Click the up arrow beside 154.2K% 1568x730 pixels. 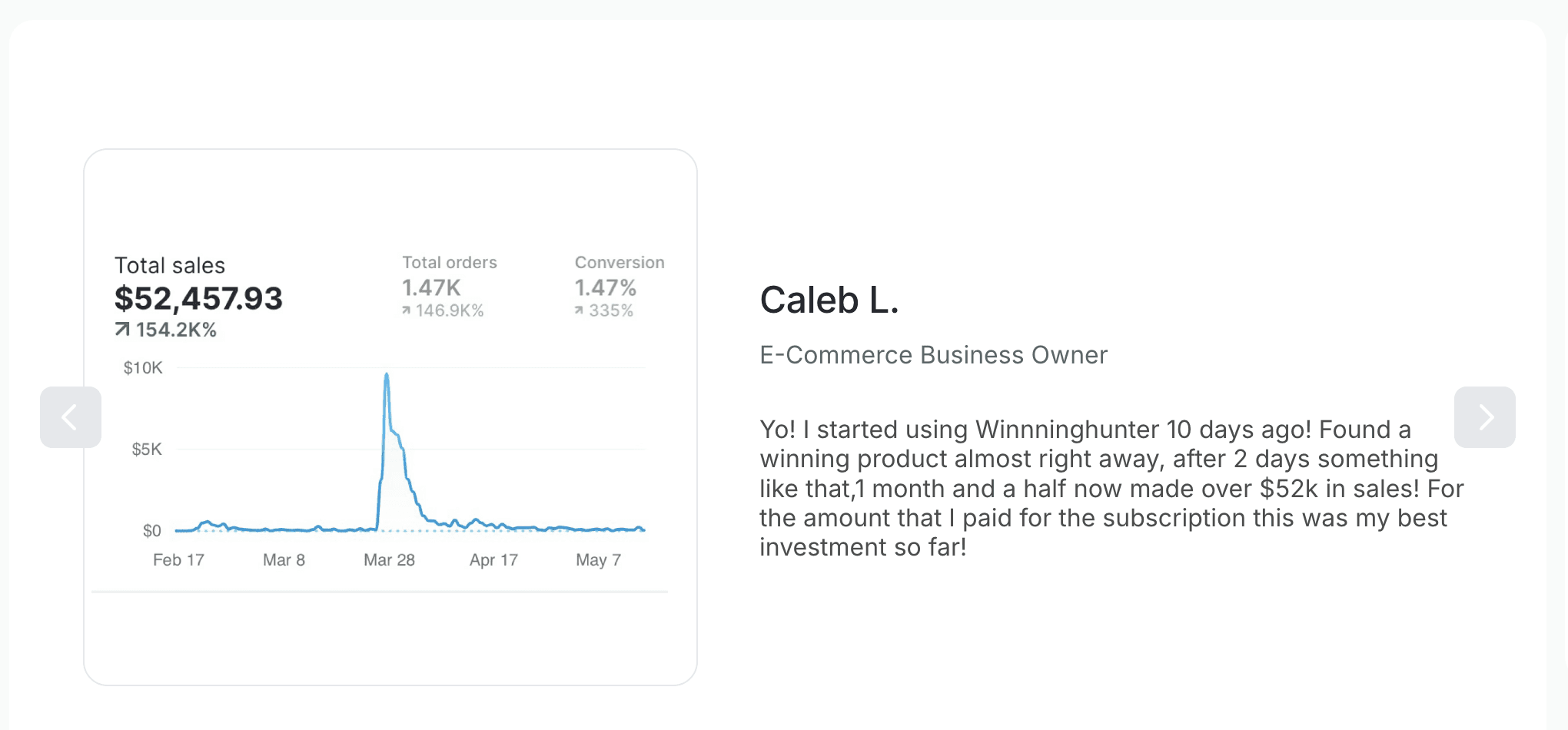tap(122, 330)
